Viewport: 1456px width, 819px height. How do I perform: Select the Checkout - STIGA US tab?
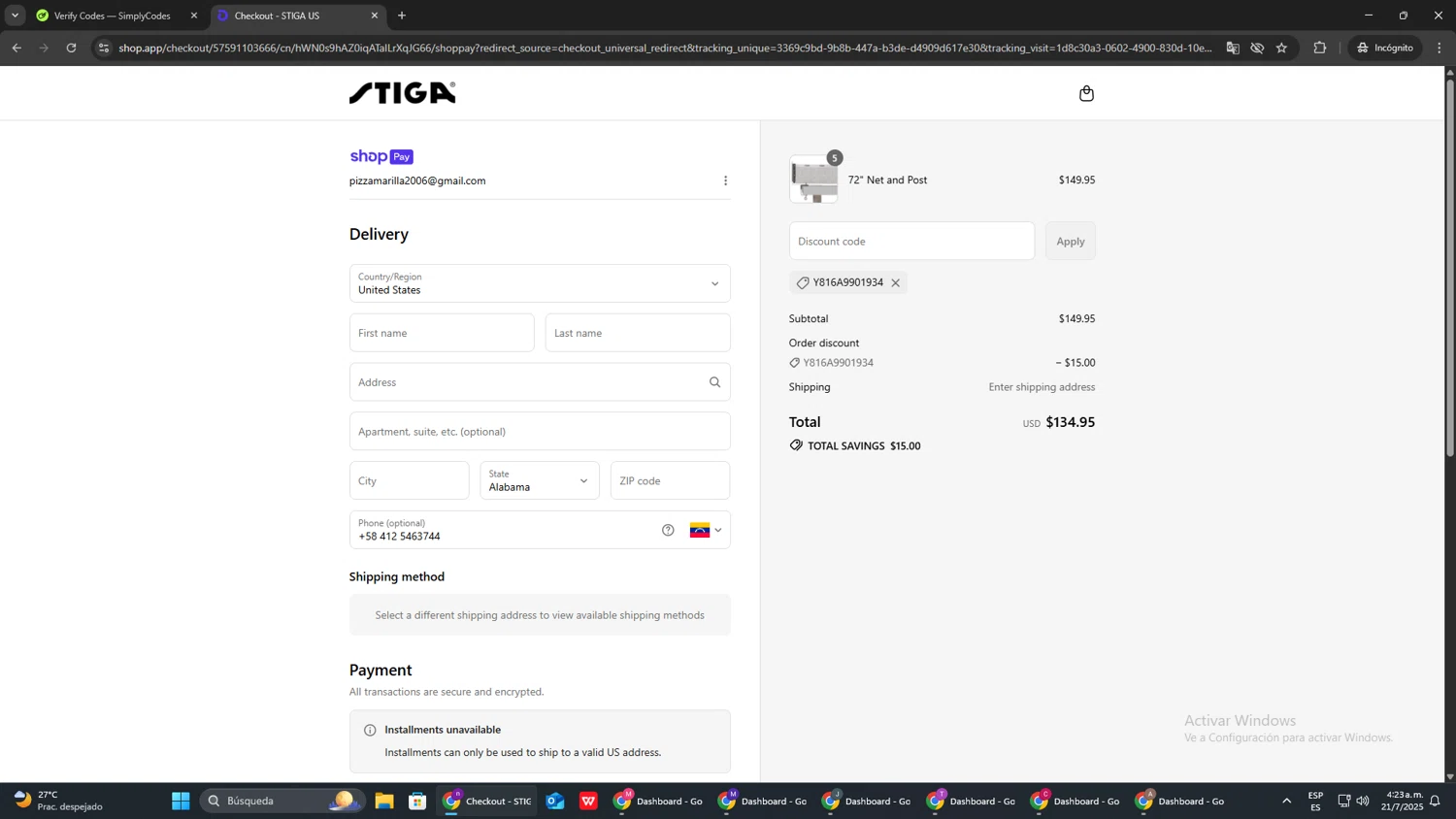(x=291, y=16)
